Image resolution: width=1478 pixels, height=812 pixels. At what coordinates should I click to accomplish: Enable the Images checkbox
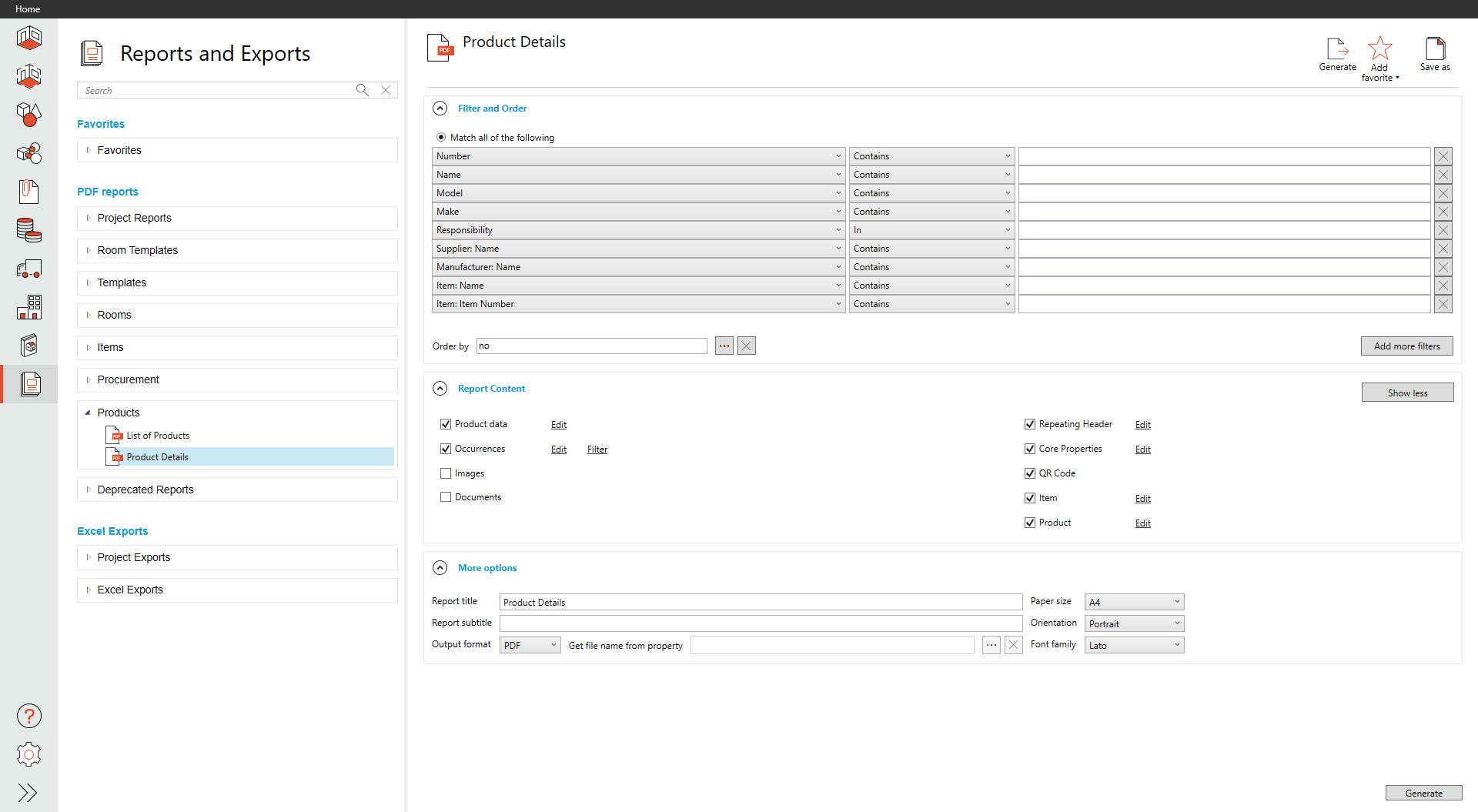[x=446, y=473]
